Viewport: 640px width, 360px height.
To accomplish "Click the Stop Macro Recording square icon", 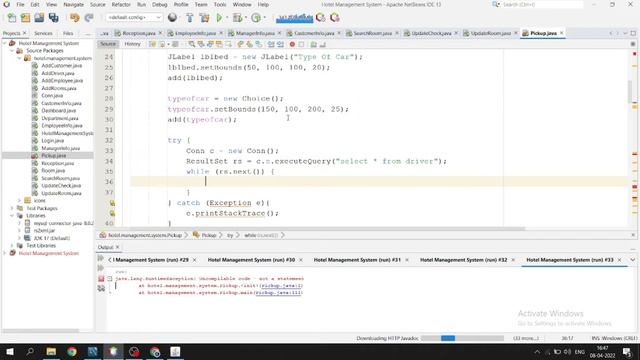I will pos(301,44).
